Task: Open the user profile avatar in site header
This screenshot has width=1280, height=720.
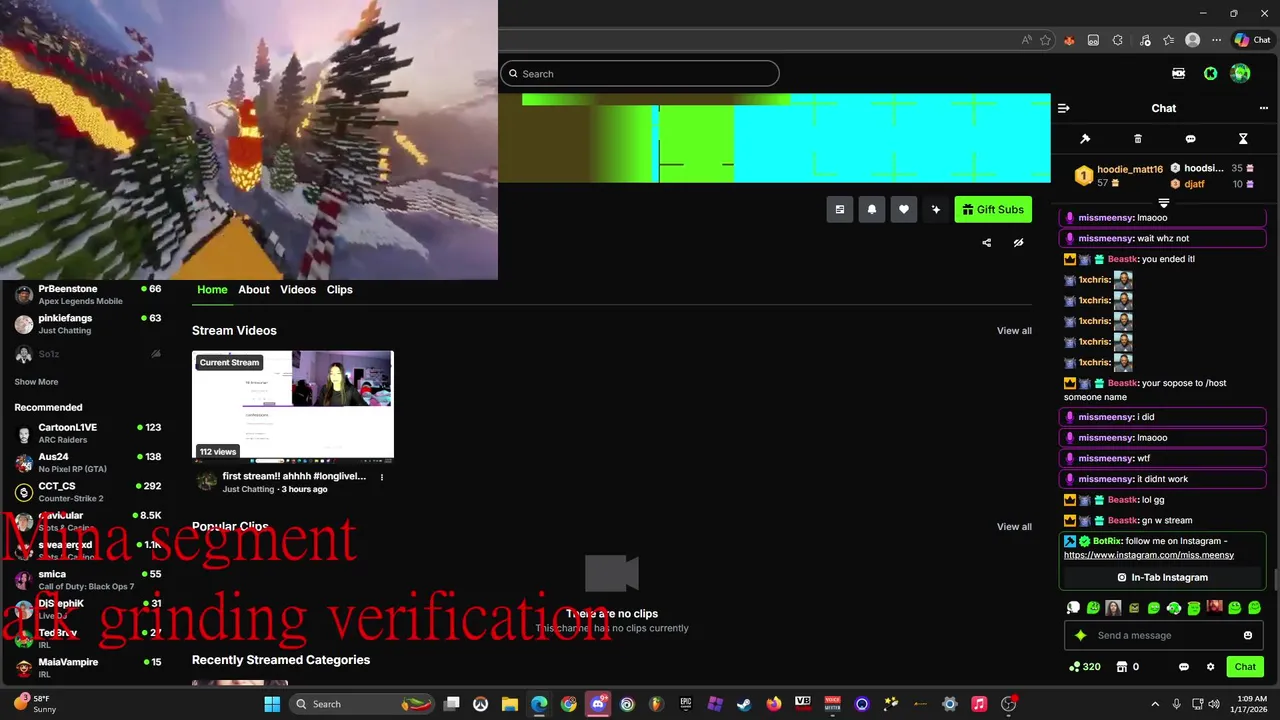Action: coord(1240,73)
